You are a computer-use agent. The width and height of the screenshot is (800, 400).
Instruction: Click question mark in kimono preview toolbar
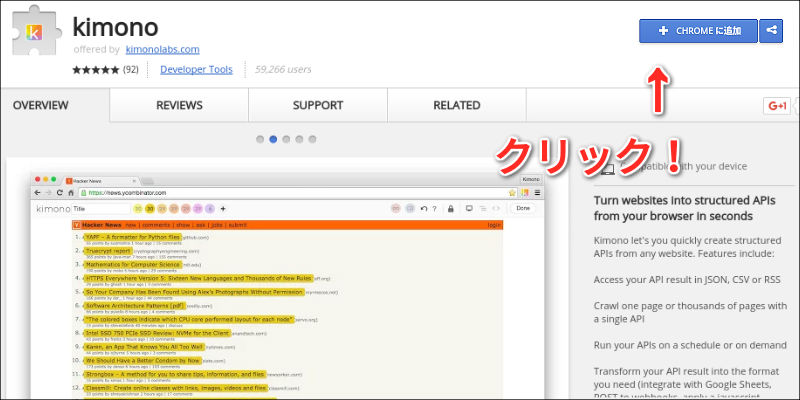(435, 209)
